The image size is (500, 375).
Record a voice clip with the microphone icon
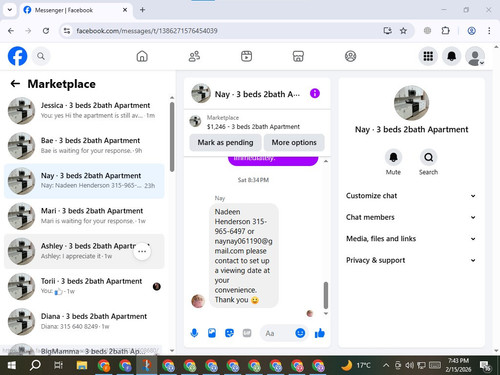pyautogui.click(x=194, y=333)
